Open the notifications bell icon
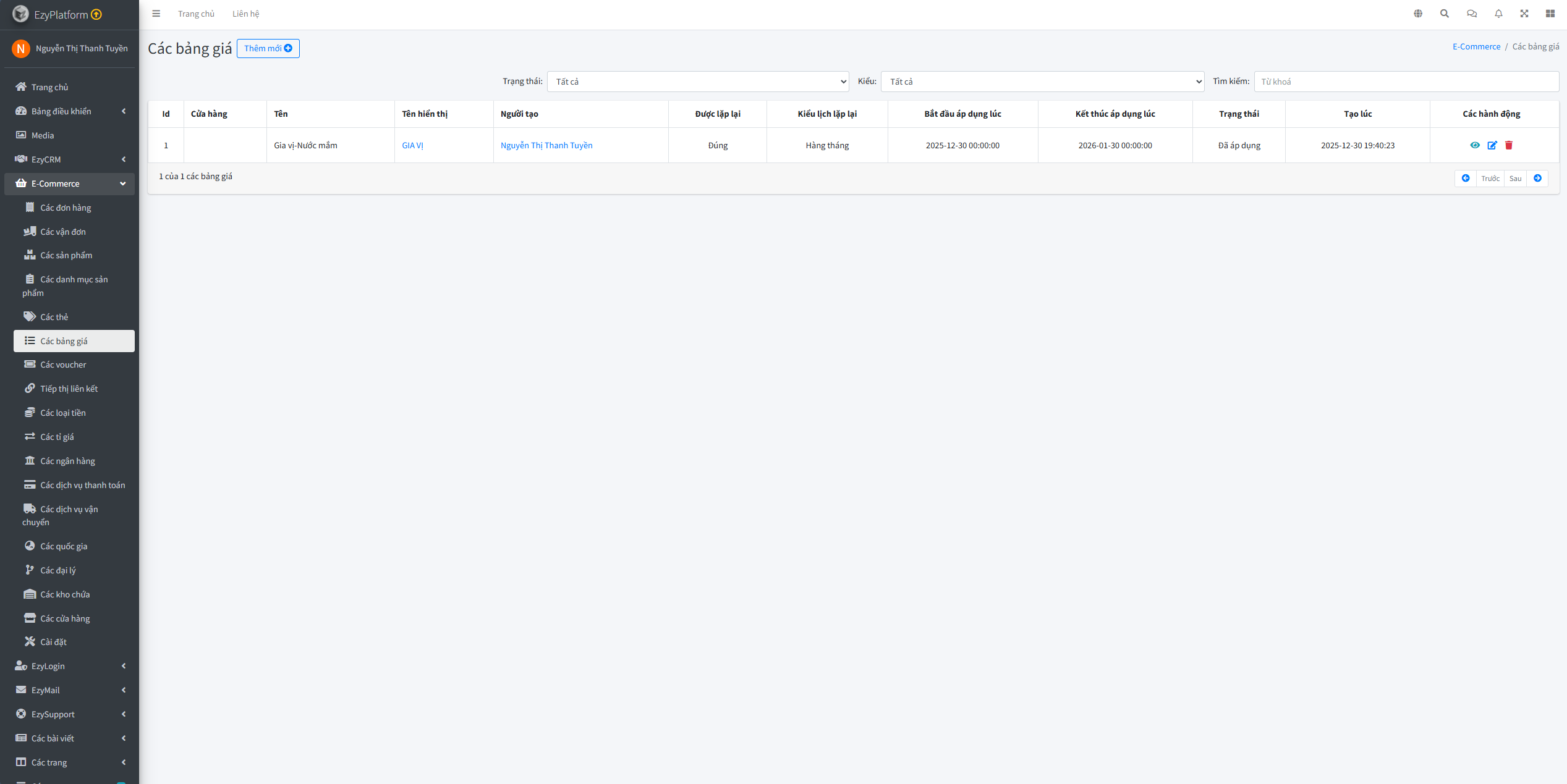The width and height of the screenshot is (1567, 784). (x=1498, y=14)
